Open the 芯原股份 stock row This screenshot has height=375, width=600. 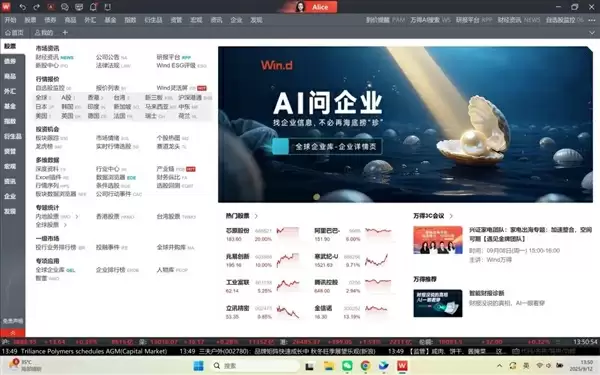point(262,235)
